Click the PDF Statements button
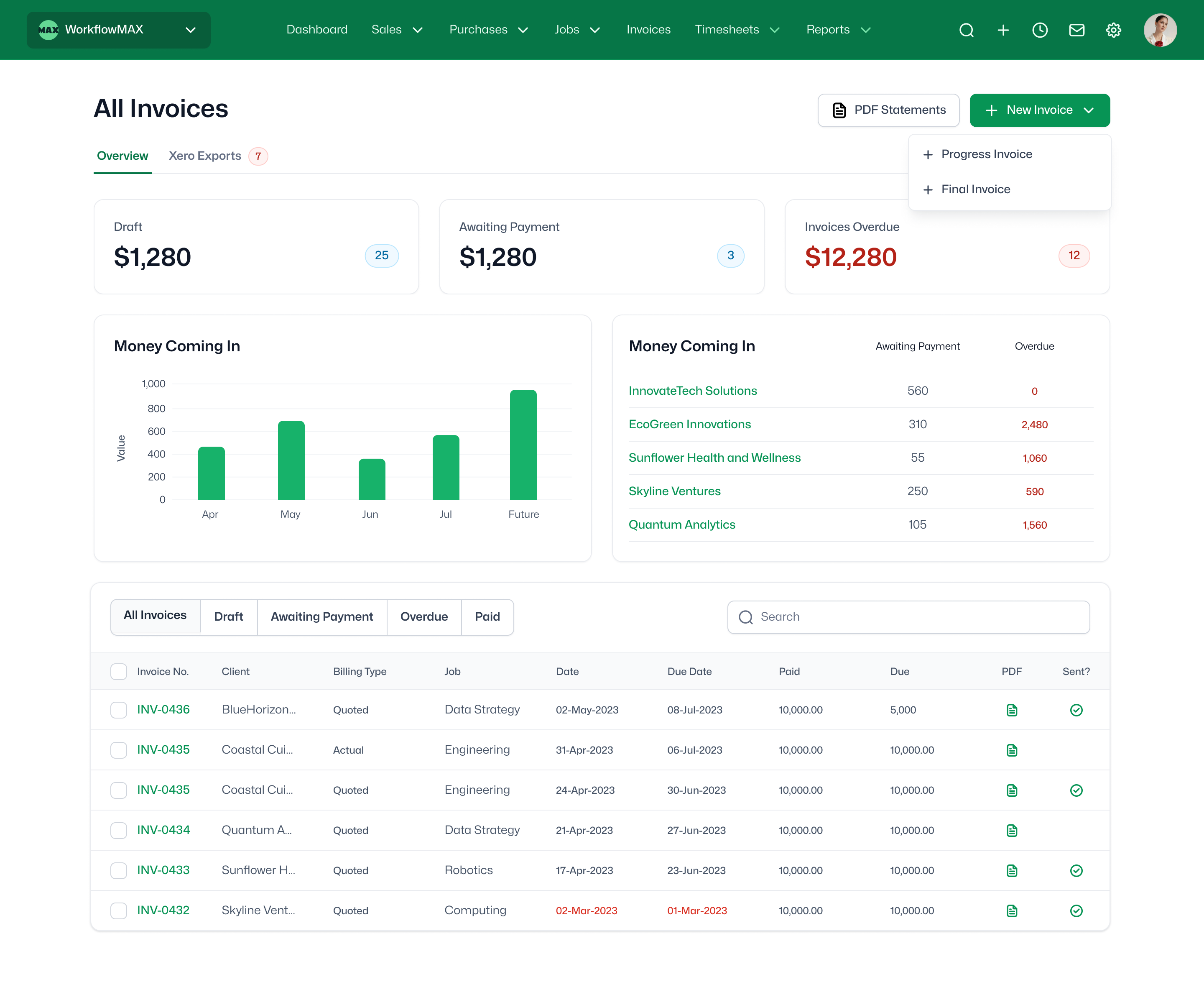 pyautogui.click(x=888, y=110)
